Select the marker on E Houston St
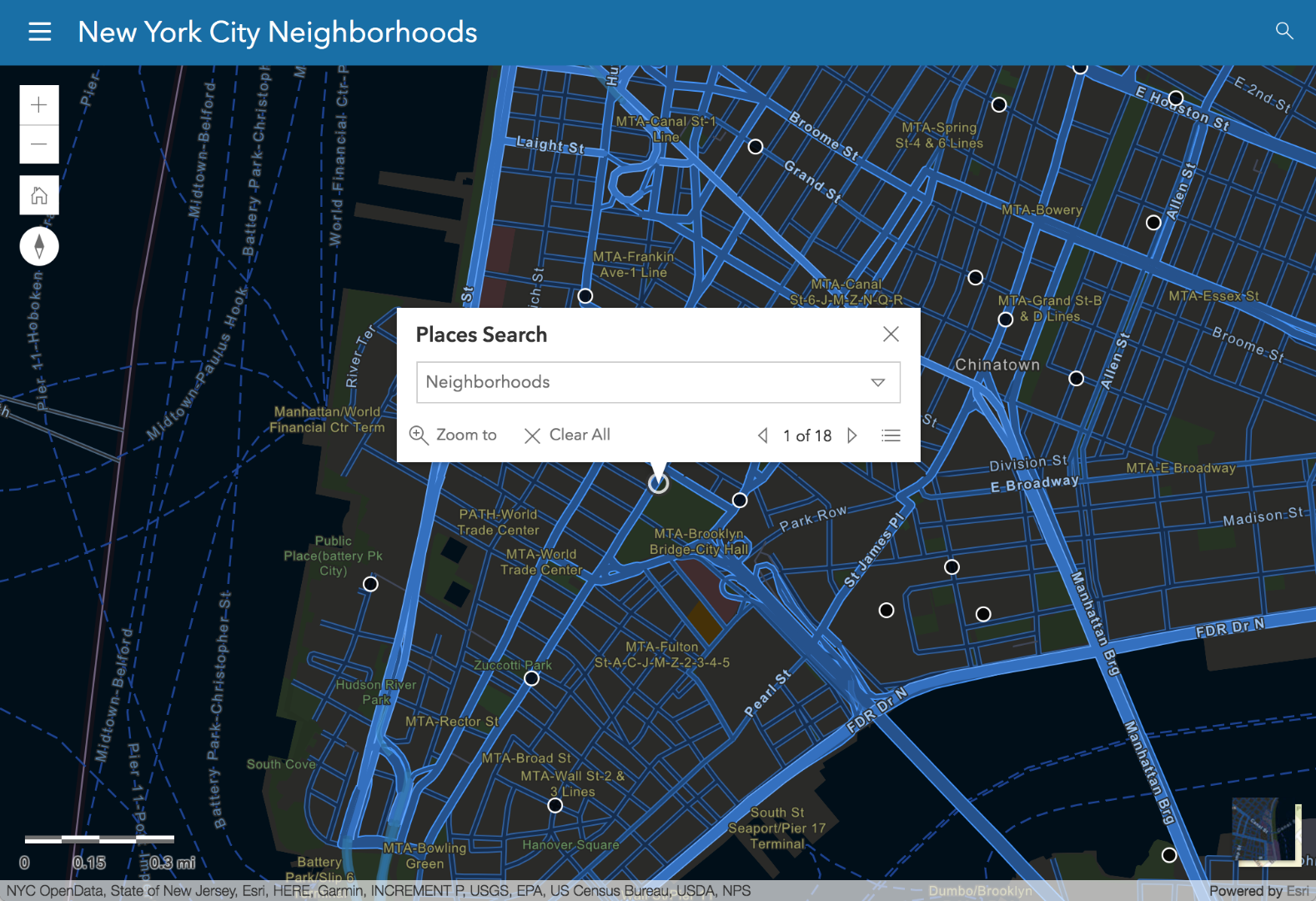 coord(1176,98)
